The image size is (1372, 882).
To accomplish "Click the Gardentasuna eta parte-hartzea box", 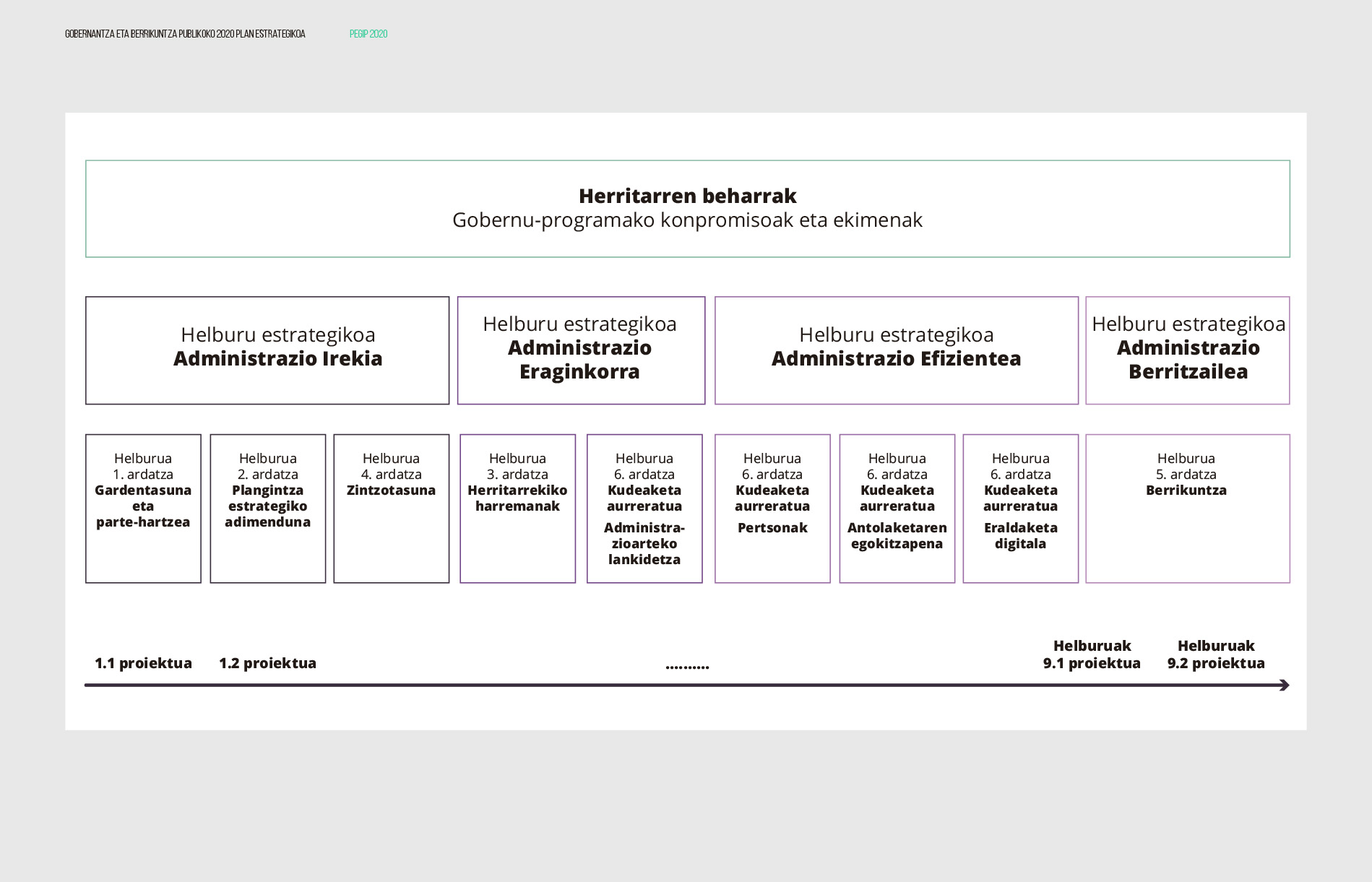I will coord(143,508).
